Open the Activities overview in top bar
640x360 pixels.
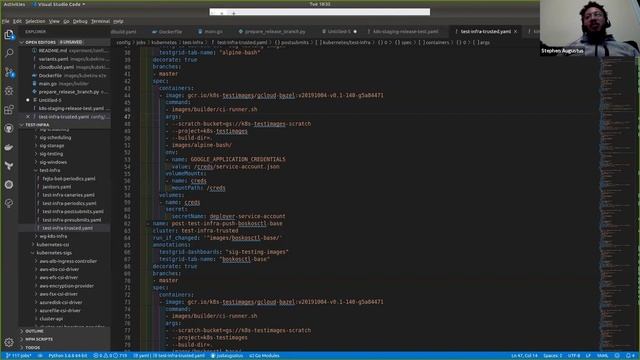point(14,4)
